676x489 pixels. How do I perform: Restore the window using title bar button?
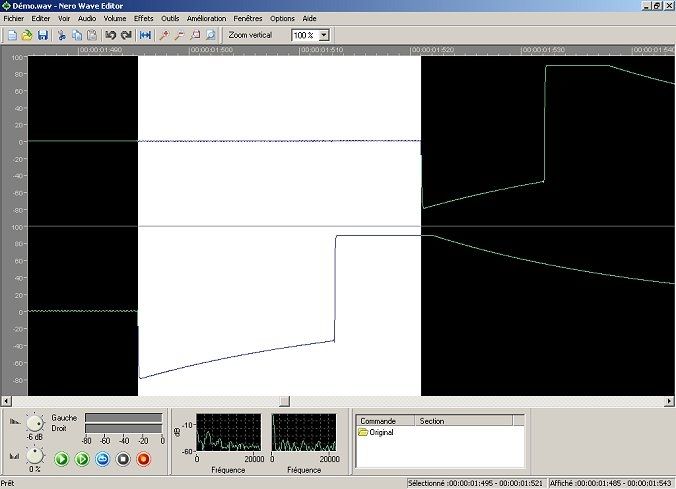[657, 6]
